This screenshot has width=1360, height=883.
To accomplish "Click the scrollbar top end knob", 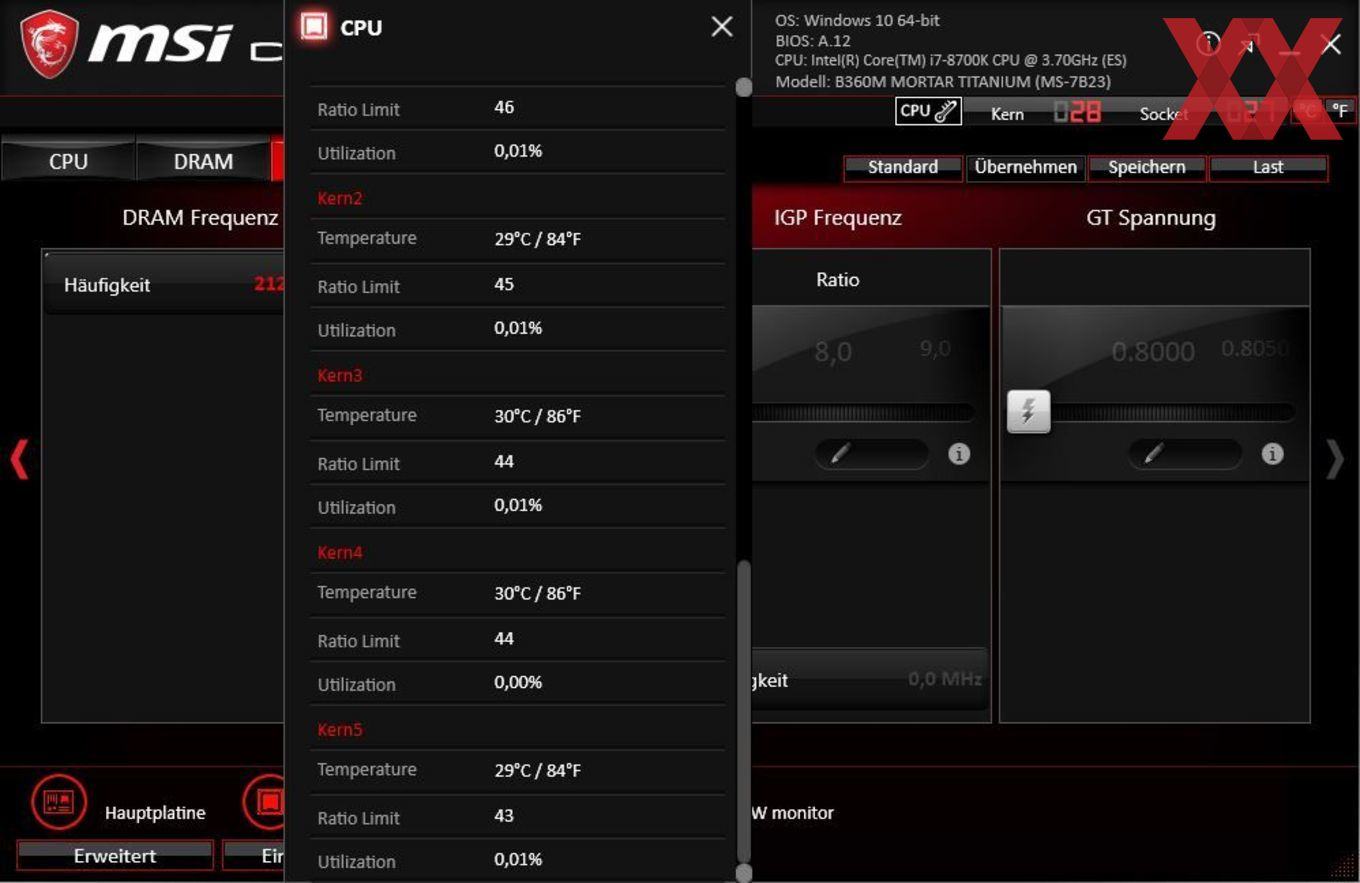I will coord(743,87).
